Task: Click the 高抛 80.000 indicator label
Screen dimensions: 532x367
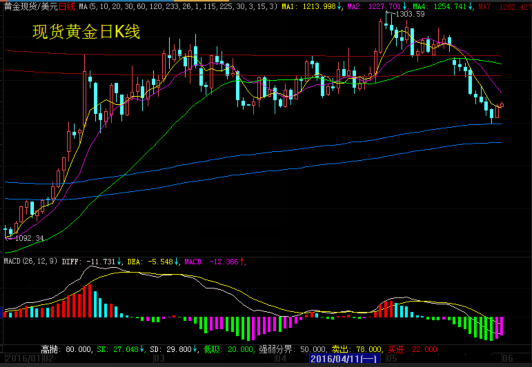Action: [67, 349]
